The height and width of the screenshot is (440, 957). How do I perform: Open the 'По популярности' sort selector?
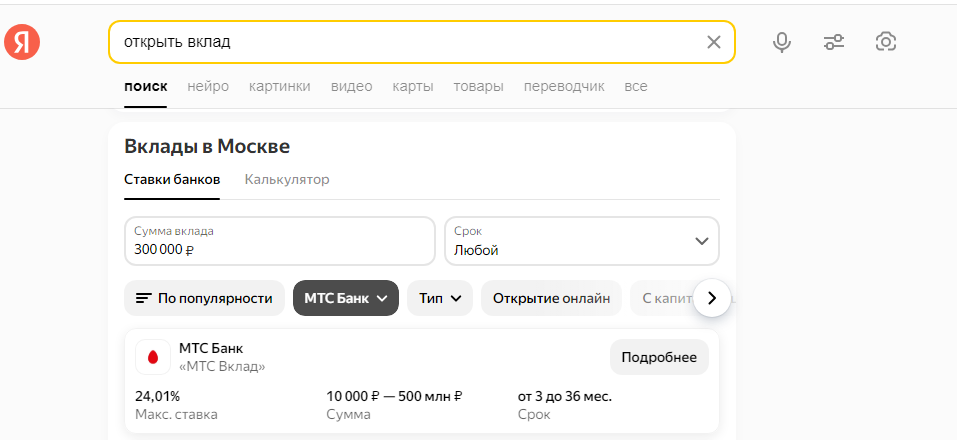[x=204, y=298]
